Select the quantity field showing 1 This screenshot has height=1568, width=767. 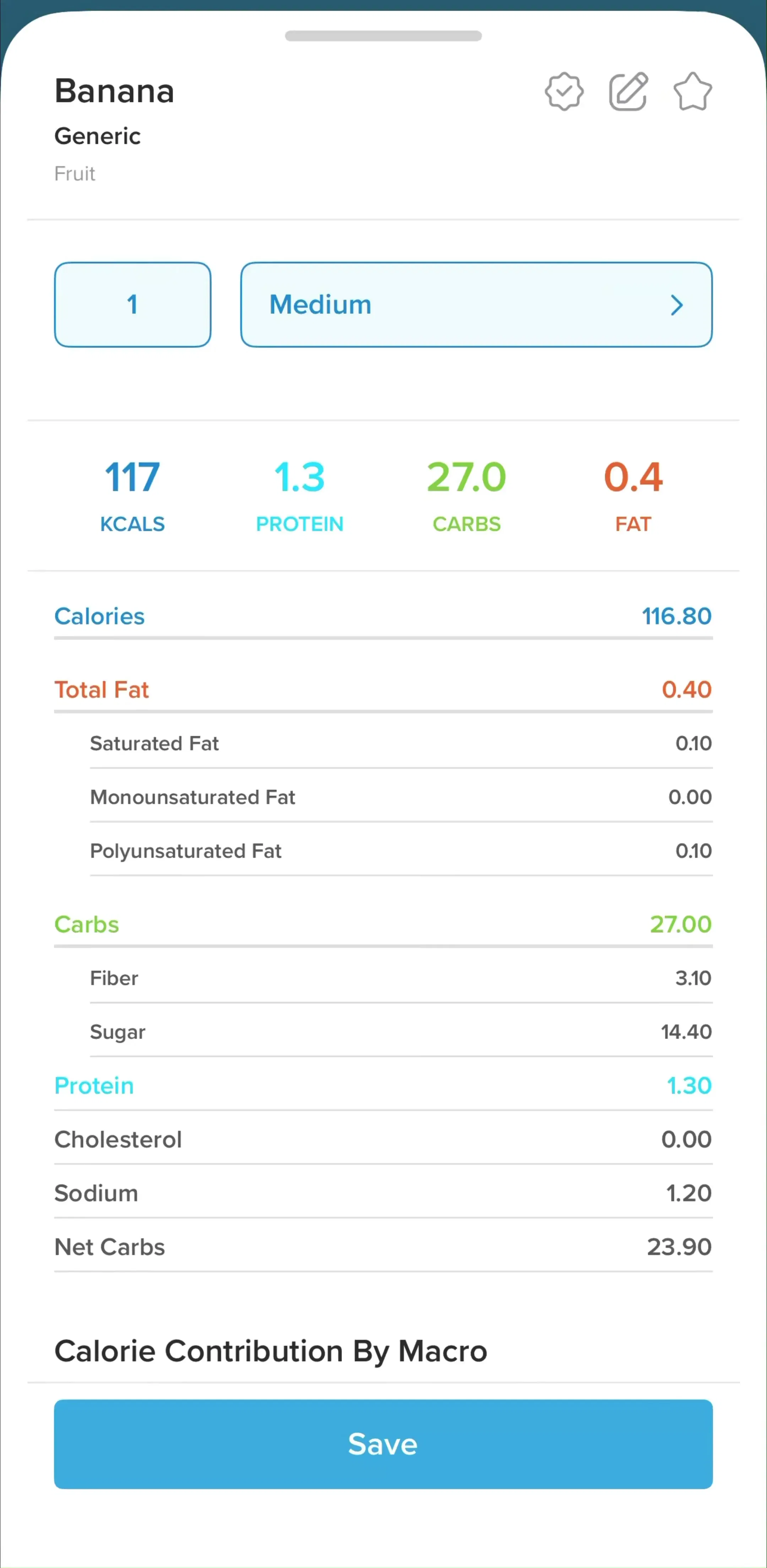coord(132,305)
